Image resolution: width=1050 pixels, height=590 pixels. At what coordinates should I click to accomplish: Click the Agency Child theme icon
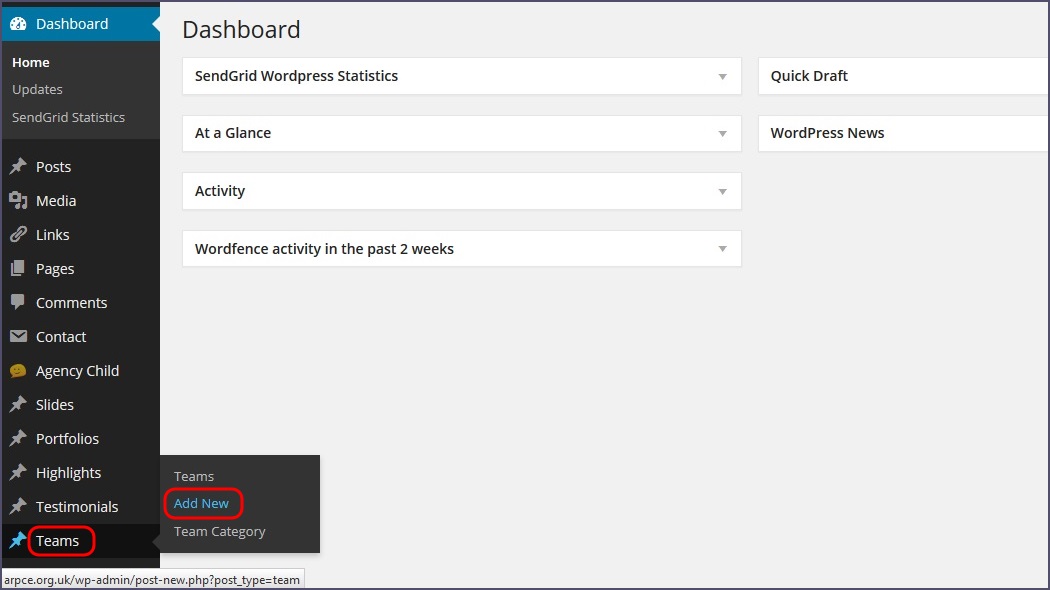point(18,371)
